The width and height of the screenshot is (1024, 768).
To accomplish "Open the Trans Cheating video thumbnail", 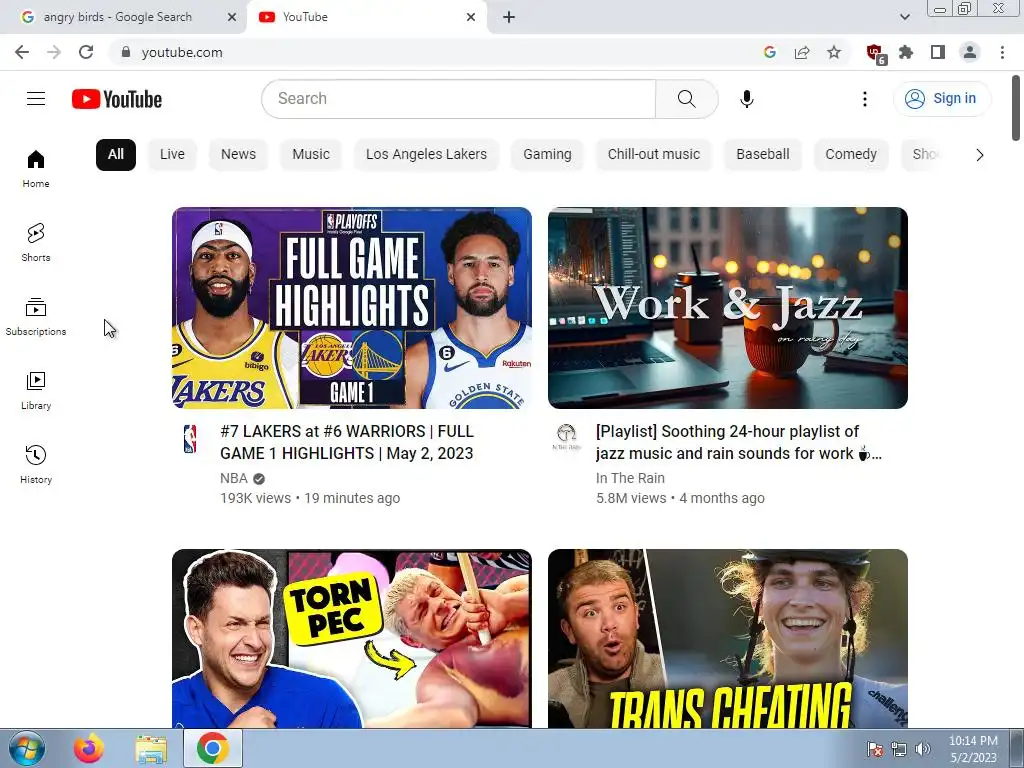I will click(728, 639).
